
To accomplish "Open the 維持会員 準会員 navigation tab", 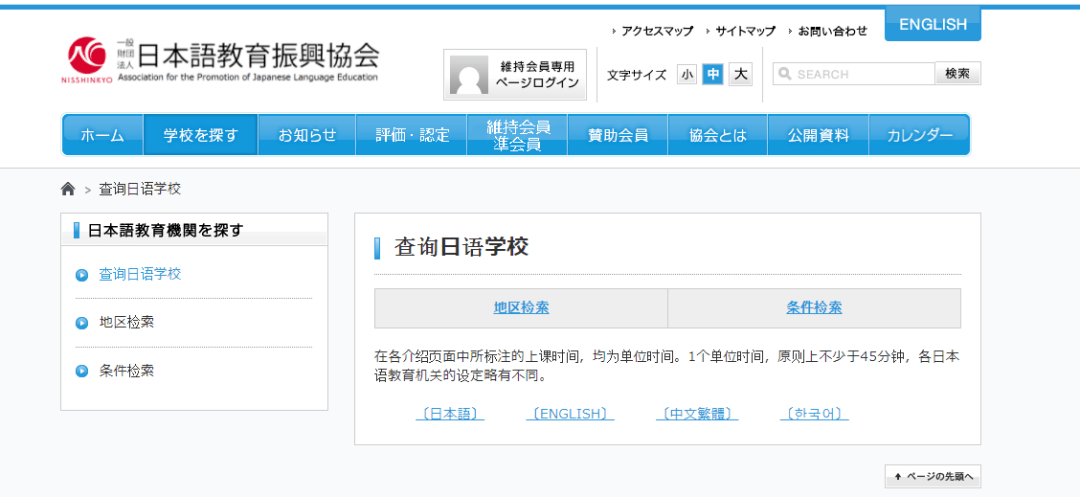I will pyautogui.click(x=518, y=135).
